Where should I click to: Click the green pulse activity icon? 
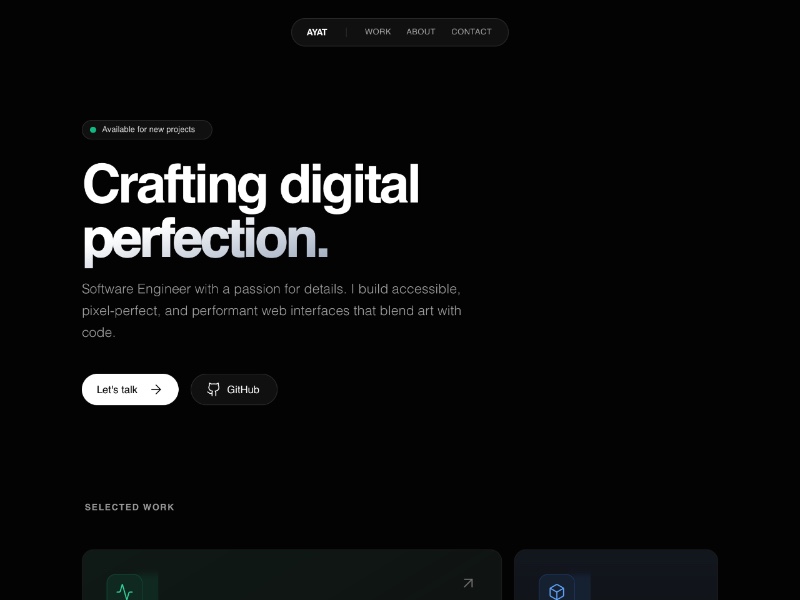[x=124, y=591]
